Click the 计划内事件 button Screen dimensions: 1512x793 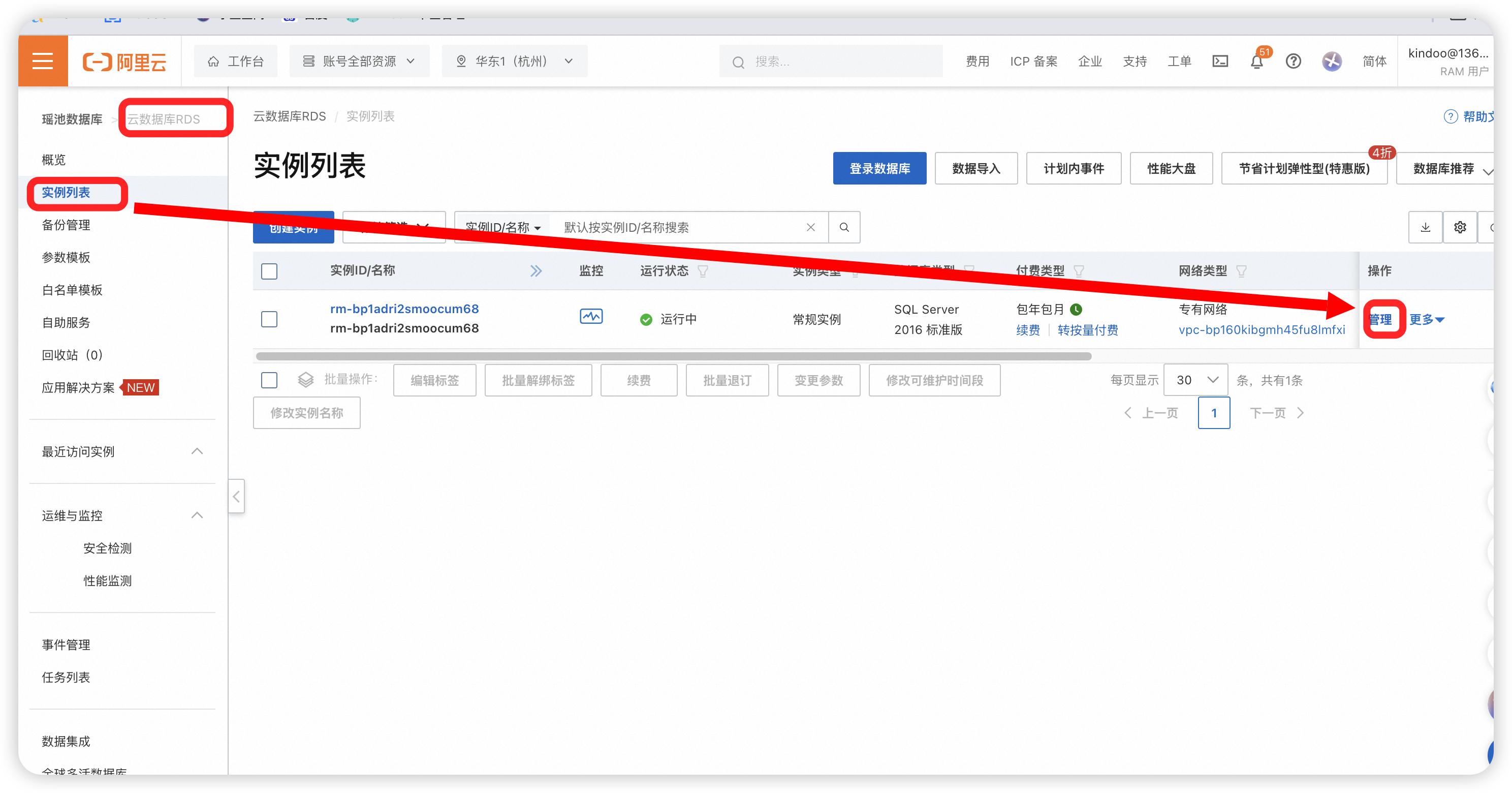click(x=1074, y=169)
